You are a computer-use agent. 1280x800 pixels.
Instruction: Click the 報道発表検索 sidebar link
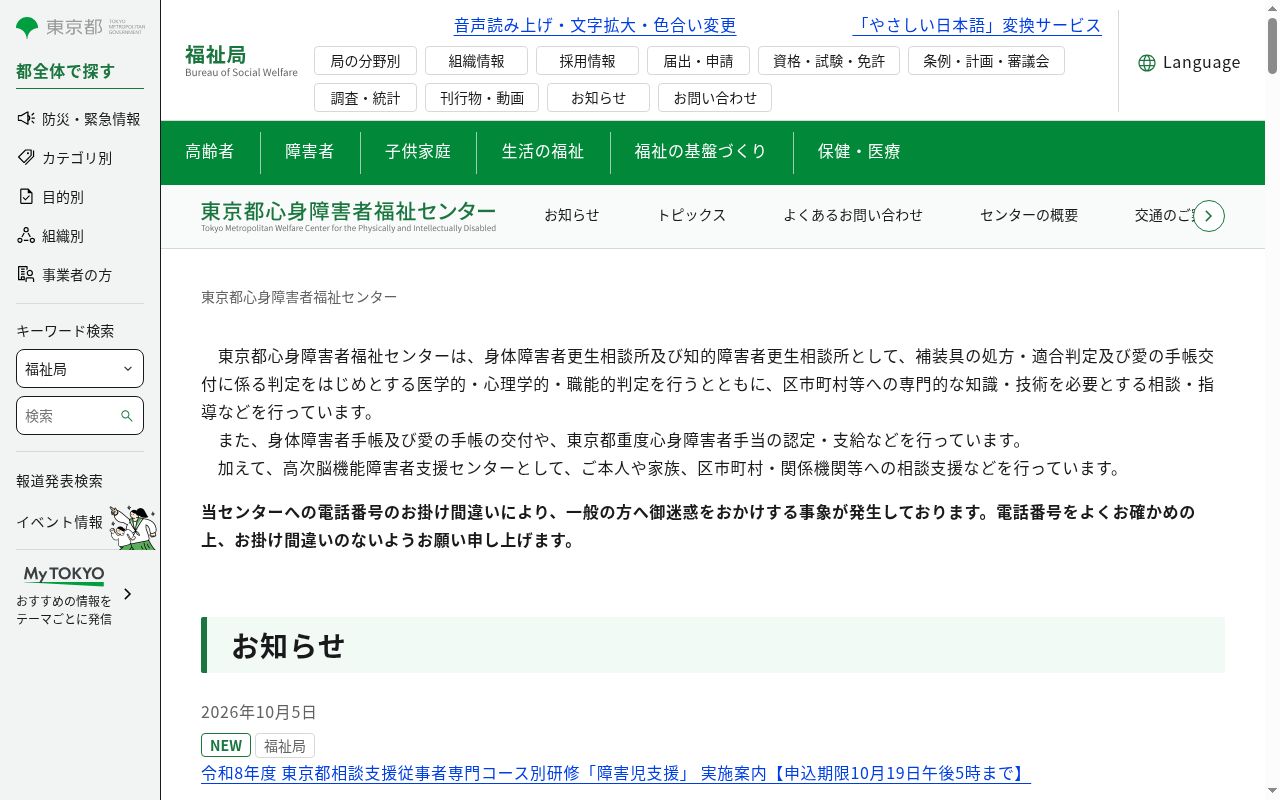(59, 481)
